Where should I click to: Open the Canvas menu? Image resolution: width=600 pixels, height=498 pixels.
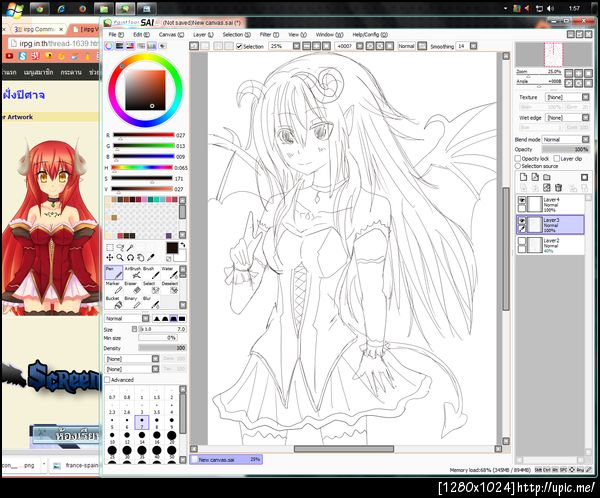171,34
